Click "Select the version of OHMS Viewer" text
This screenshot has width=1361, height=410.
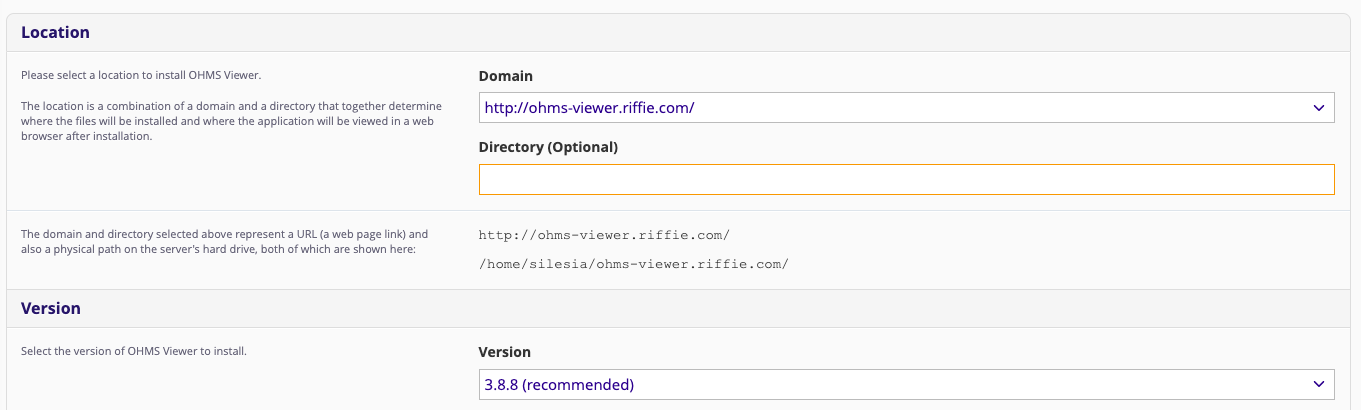[x=134, y=351]
